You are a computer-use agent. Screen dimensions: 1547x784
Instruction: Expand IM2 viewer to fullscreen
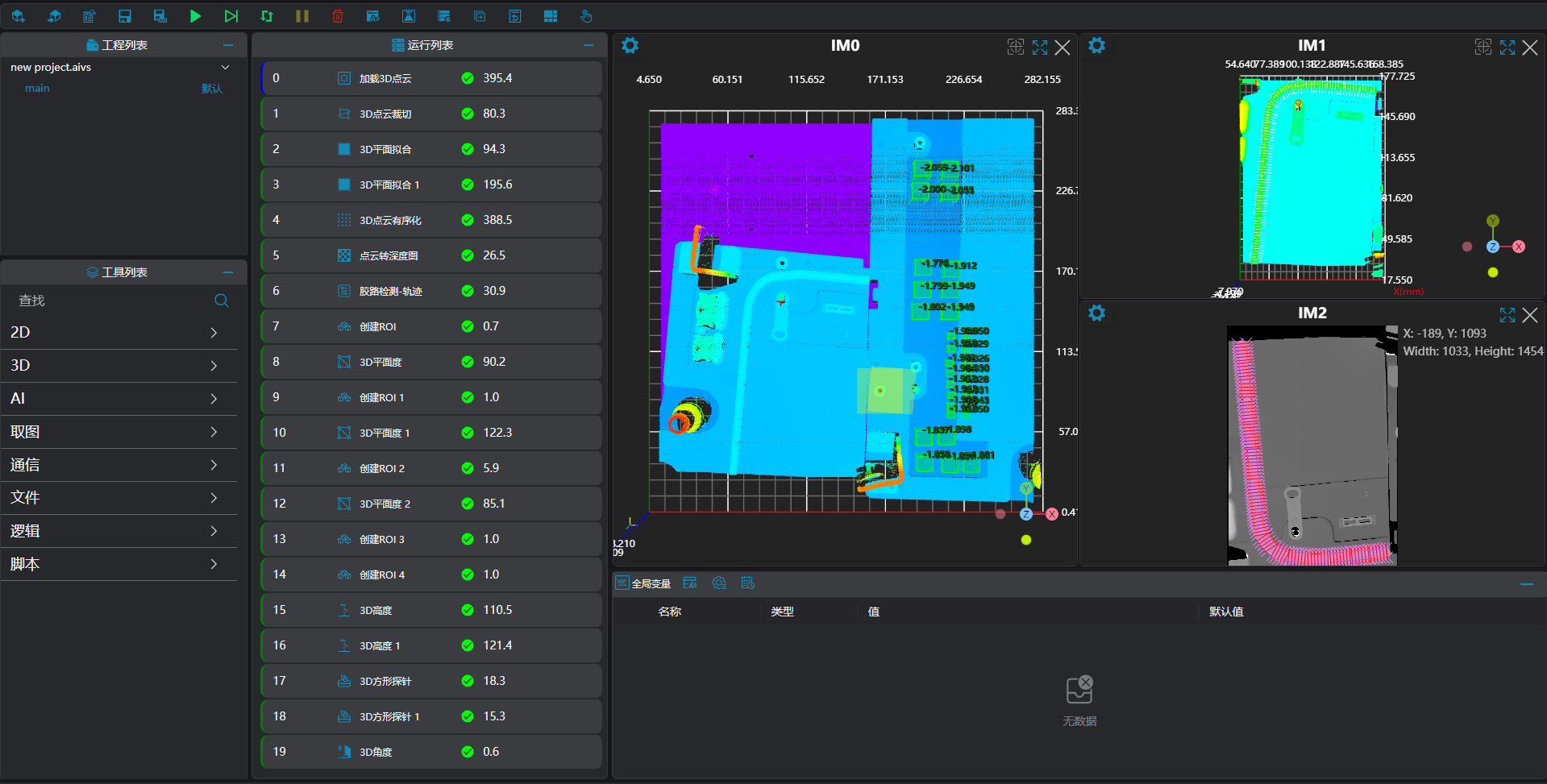[1507, 315]
